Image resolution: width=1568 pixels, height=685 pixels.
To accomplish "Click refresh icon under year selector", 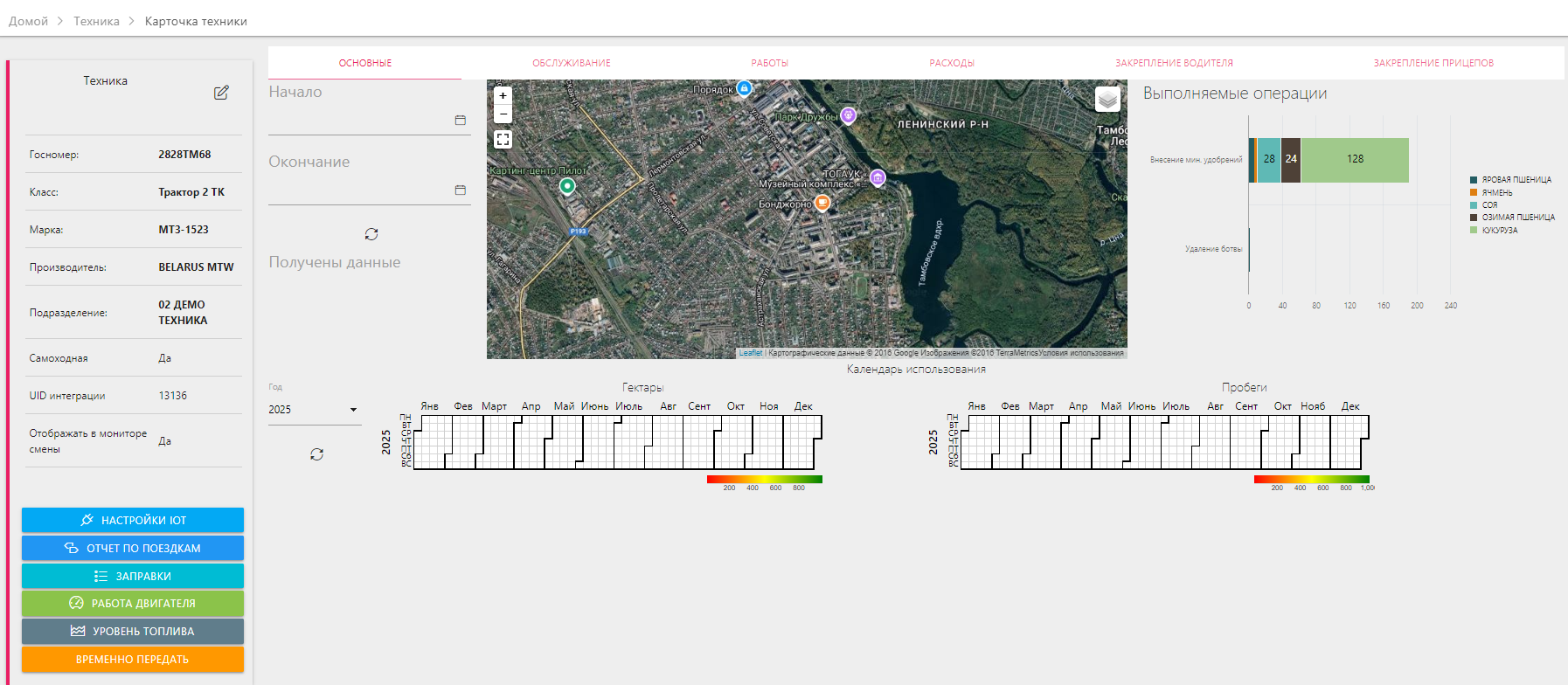I will [x=316, y=454].
